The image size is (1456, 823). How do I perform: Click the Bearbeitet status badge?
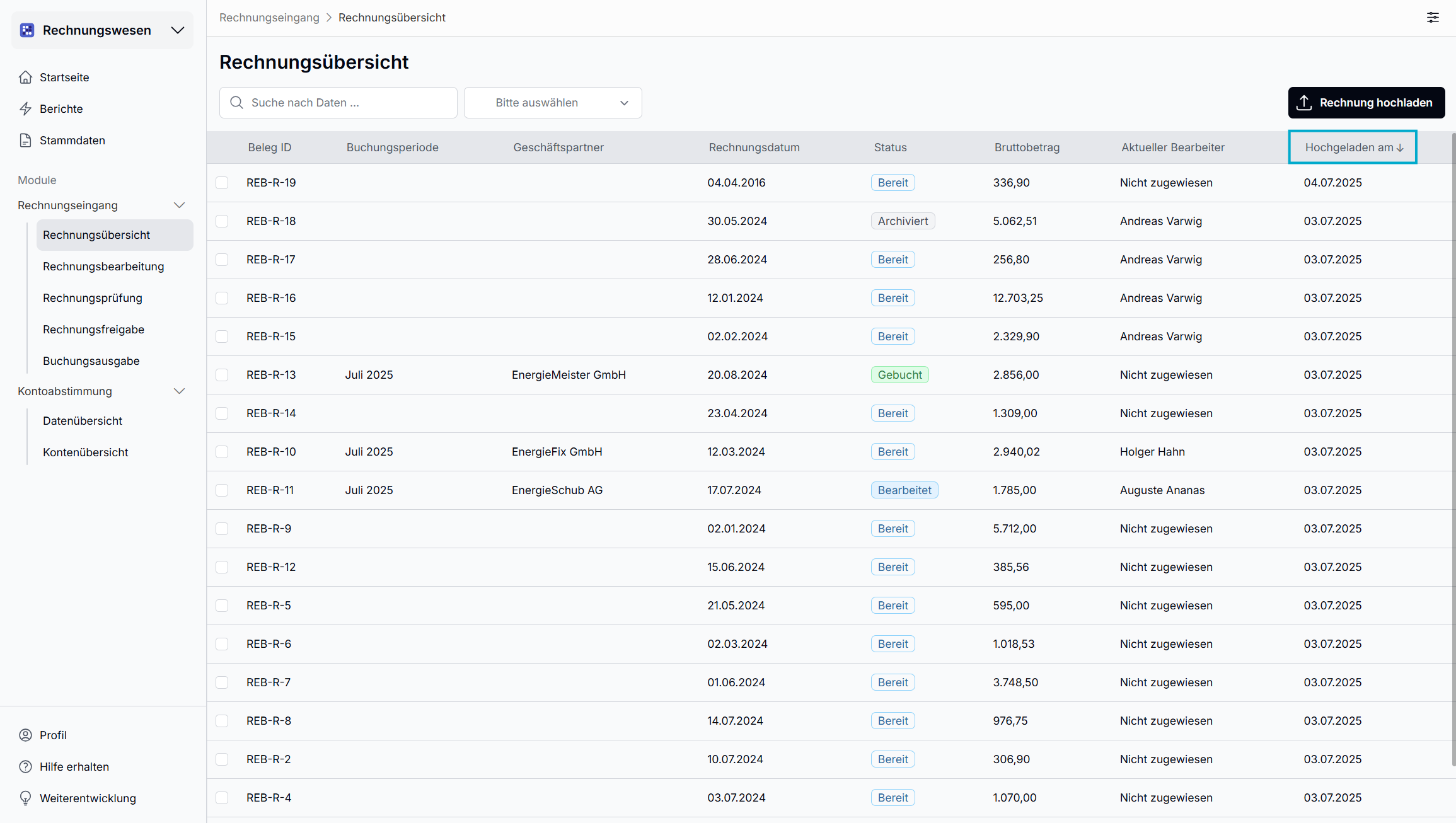coord(904,490)
